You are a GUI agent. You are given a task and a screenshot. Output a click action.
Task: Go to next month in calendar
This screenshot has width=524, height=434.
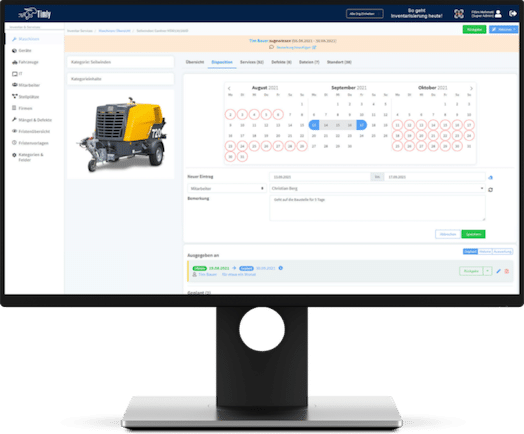471,89
